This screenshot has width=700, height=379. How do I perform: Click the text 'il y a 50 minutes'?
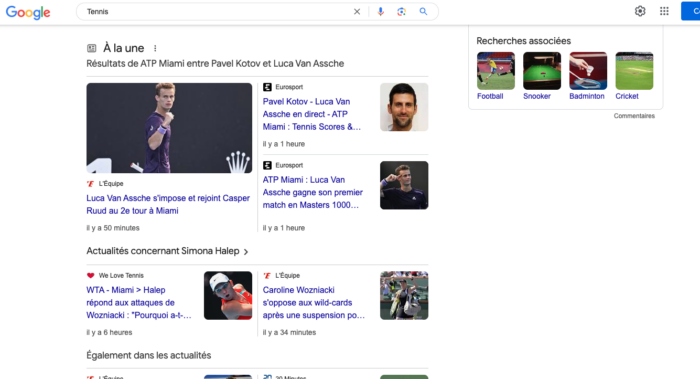[113, 228]
